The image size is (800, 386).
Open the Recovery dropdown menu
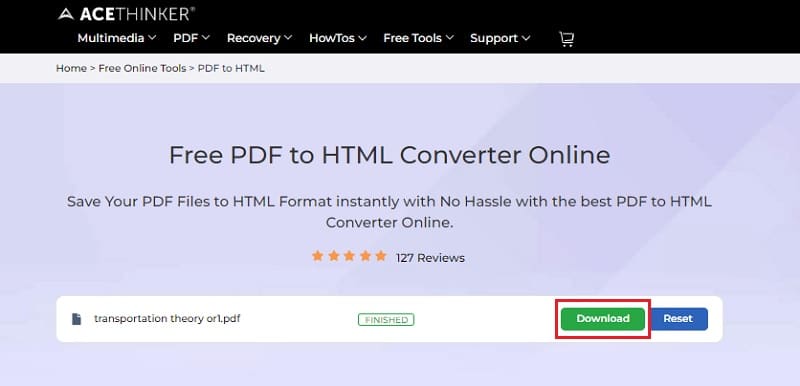[x=259, y=38]
